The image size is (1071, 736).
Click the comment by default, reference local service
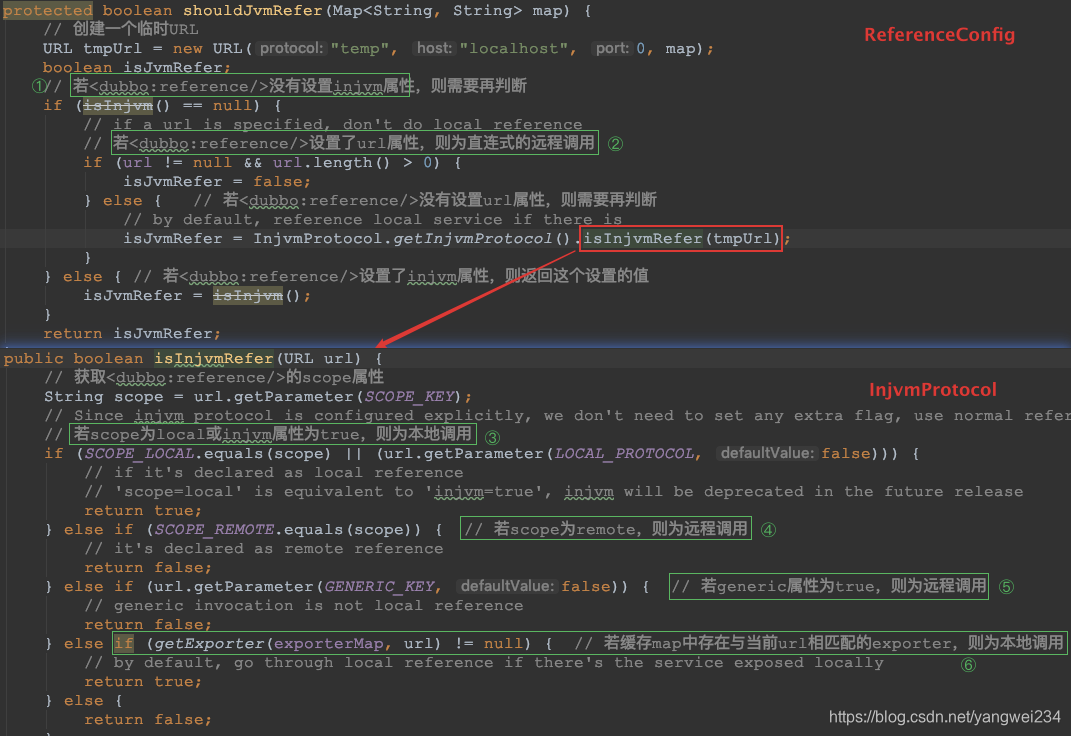coord(373,219)
